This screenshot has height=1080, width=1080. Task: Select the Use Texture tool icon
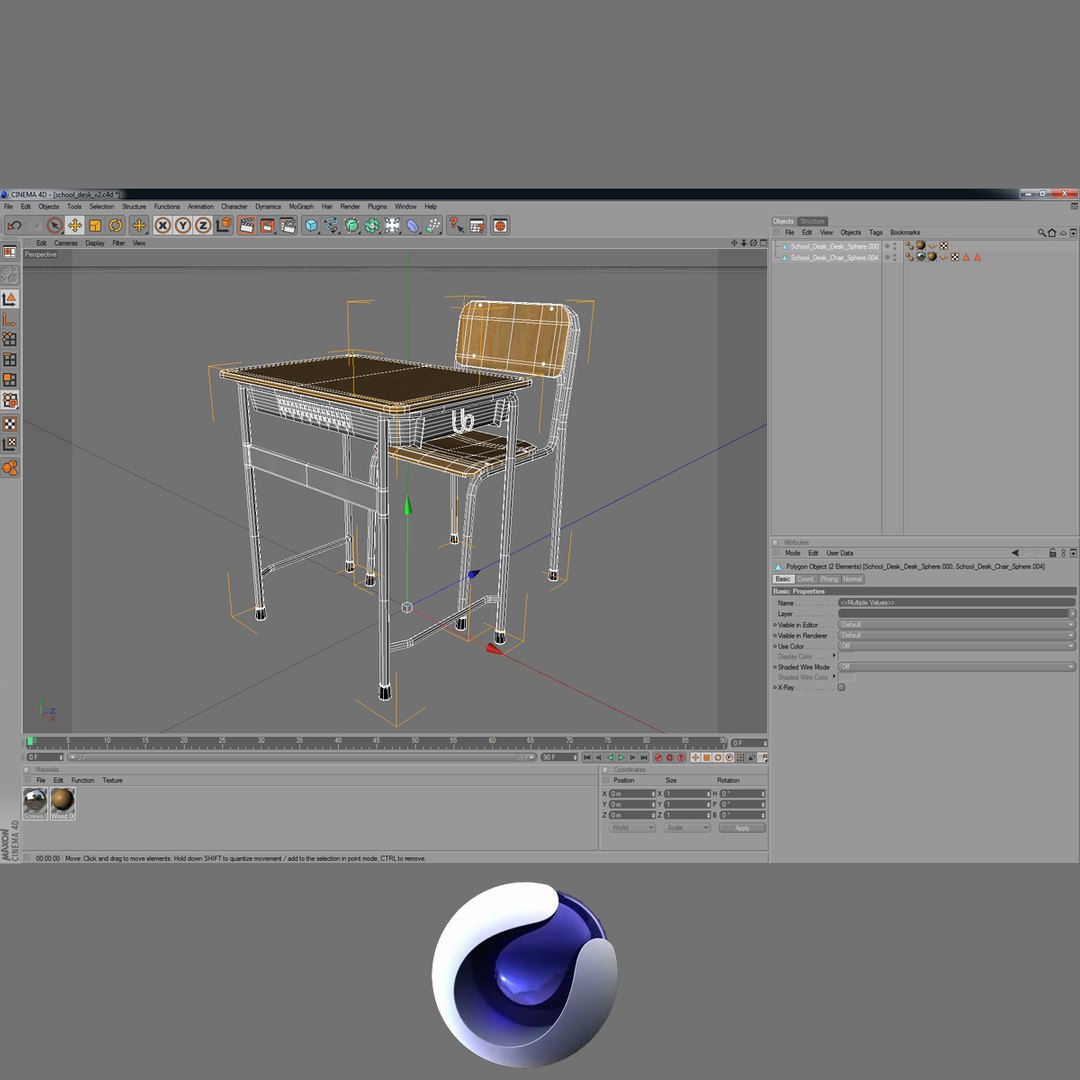(10, 424)
